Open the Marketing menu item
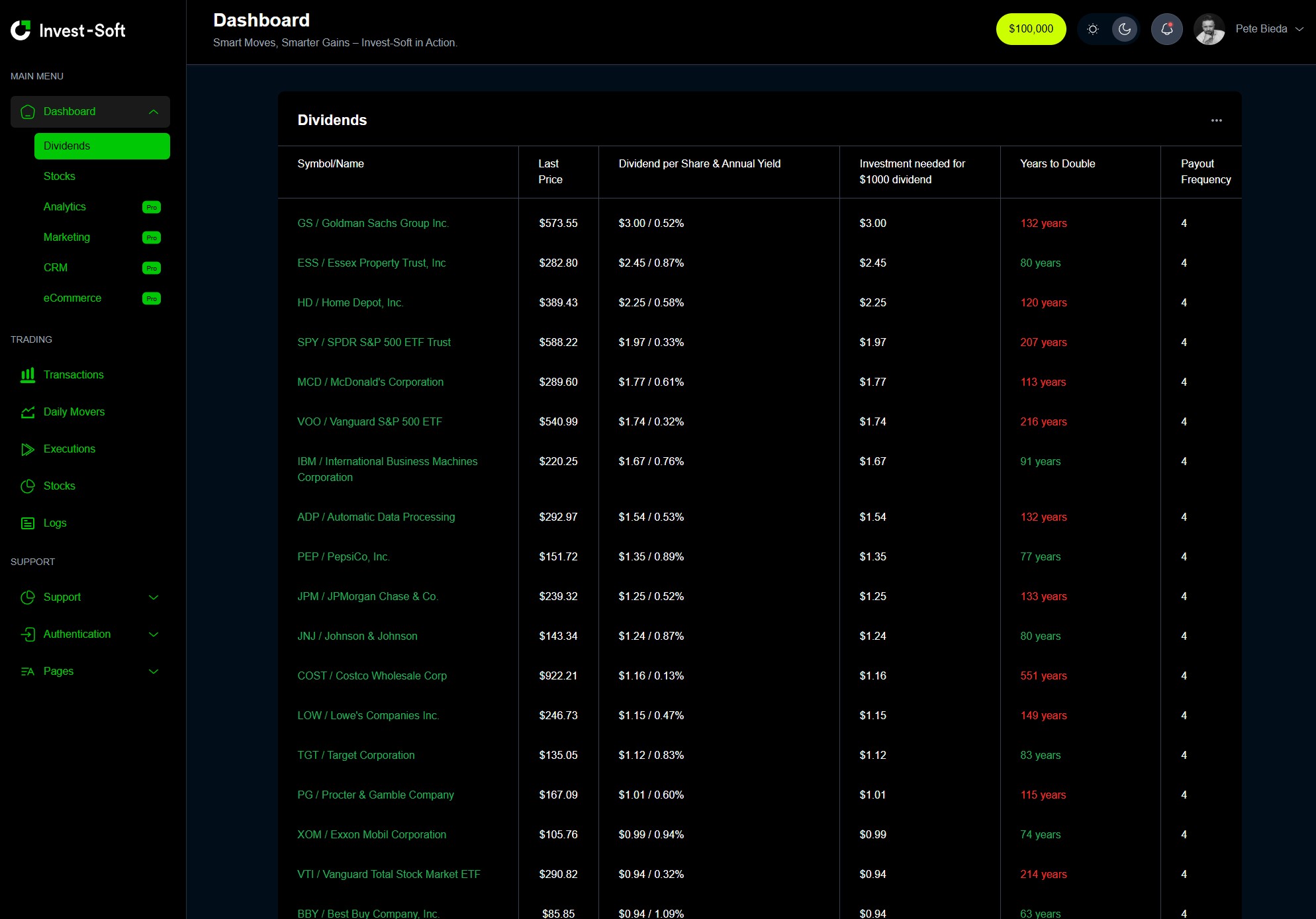The height and width of the screenshot is (919, 1316). coord(67,238)
